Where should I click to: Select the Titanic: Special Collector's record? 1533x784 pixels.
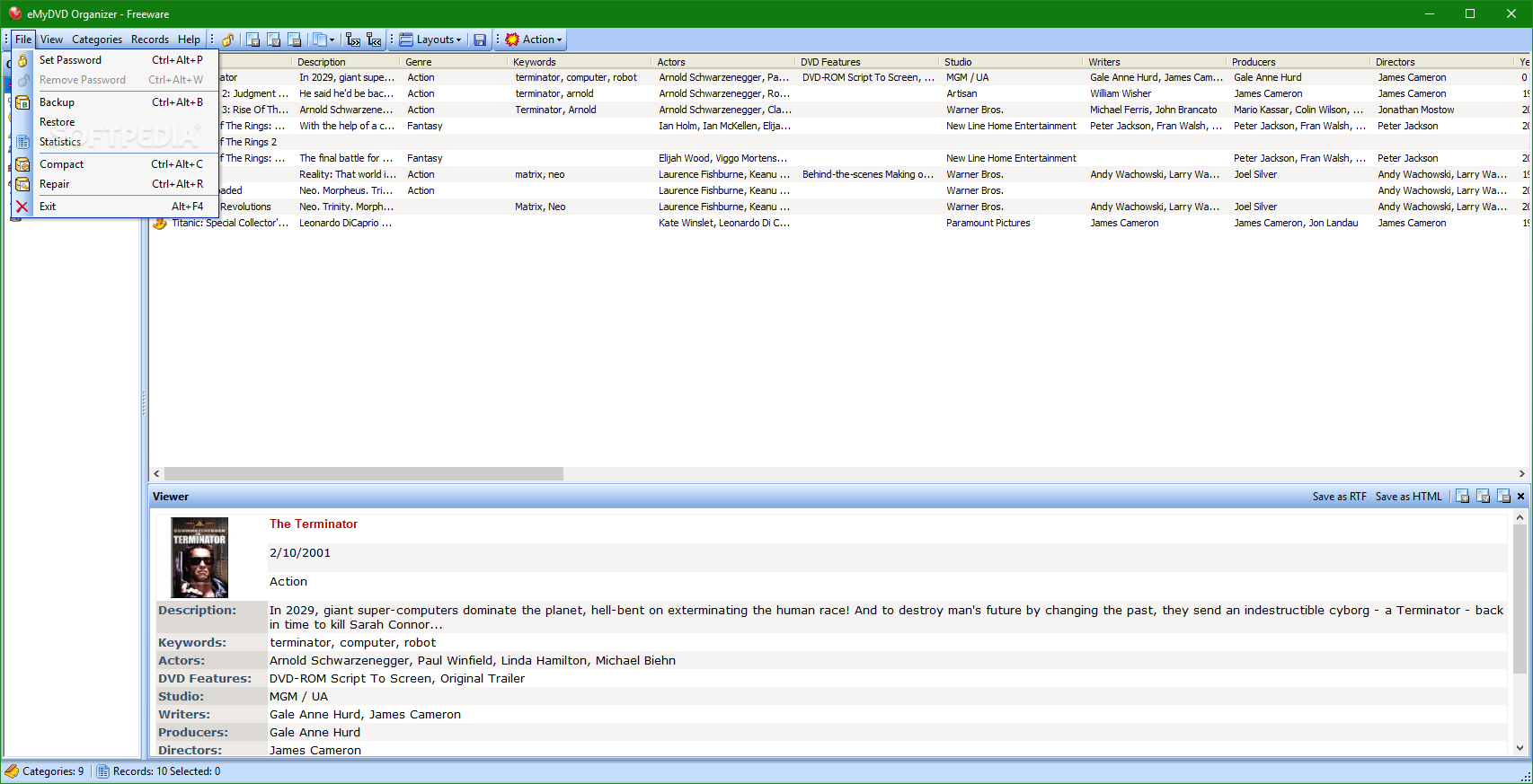(230, 223)
